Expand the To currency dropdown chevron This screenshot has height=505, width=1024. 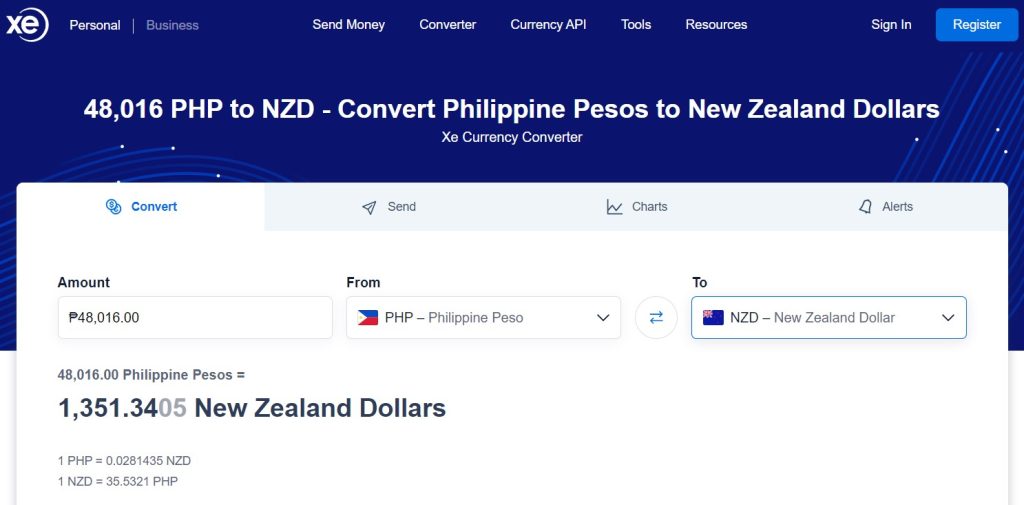(x=948, y=318)
